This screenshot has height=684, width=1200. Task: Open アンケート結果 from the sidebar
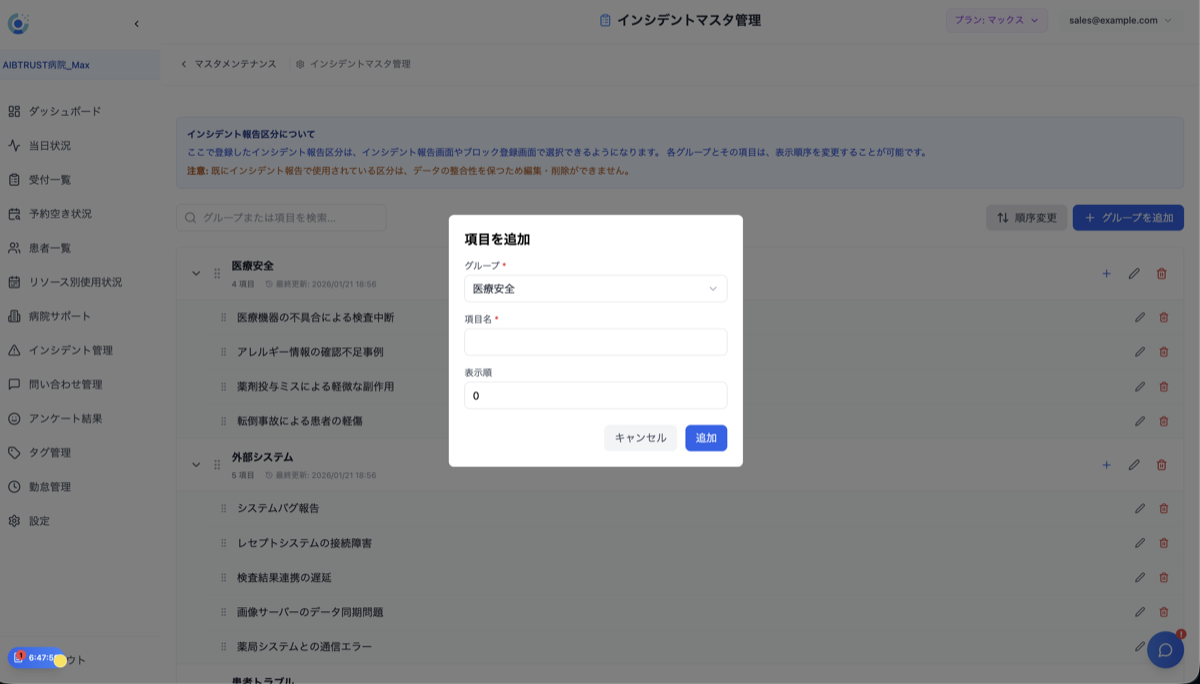click(x=66, y=419)
